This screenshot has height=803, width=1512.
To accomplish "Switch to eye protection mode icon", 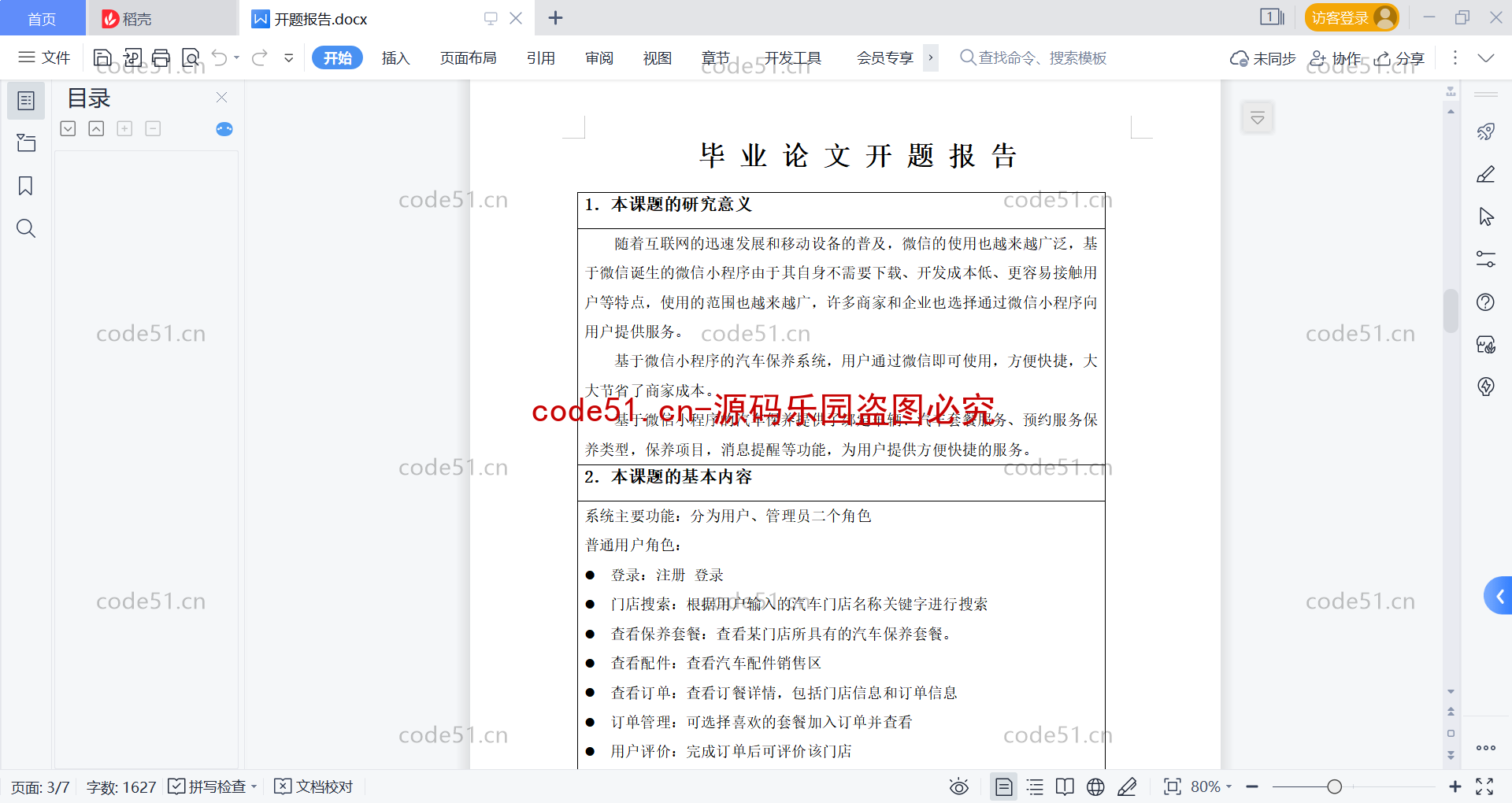I will (x=958, y=786).
